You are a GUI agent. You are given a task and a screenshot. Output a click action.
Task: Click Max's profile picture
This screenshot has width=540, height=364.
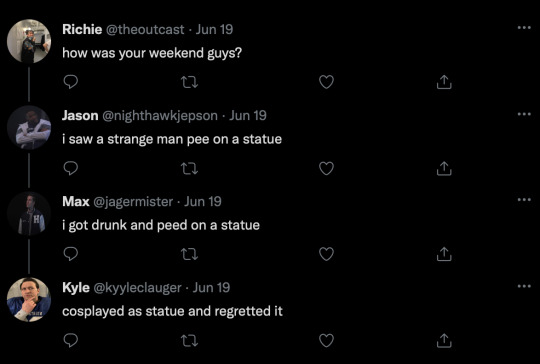point(29,214)
